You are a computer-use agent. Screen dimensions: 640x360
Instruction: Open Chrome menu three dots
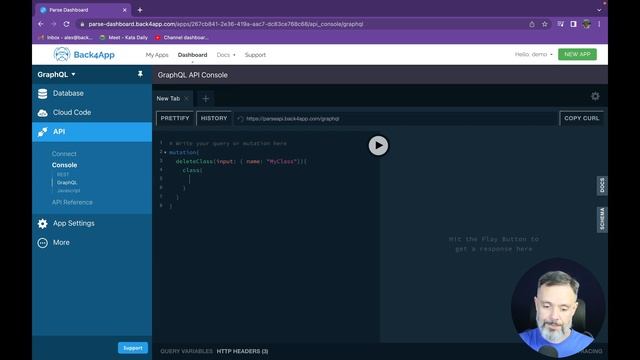coord(599,24)
